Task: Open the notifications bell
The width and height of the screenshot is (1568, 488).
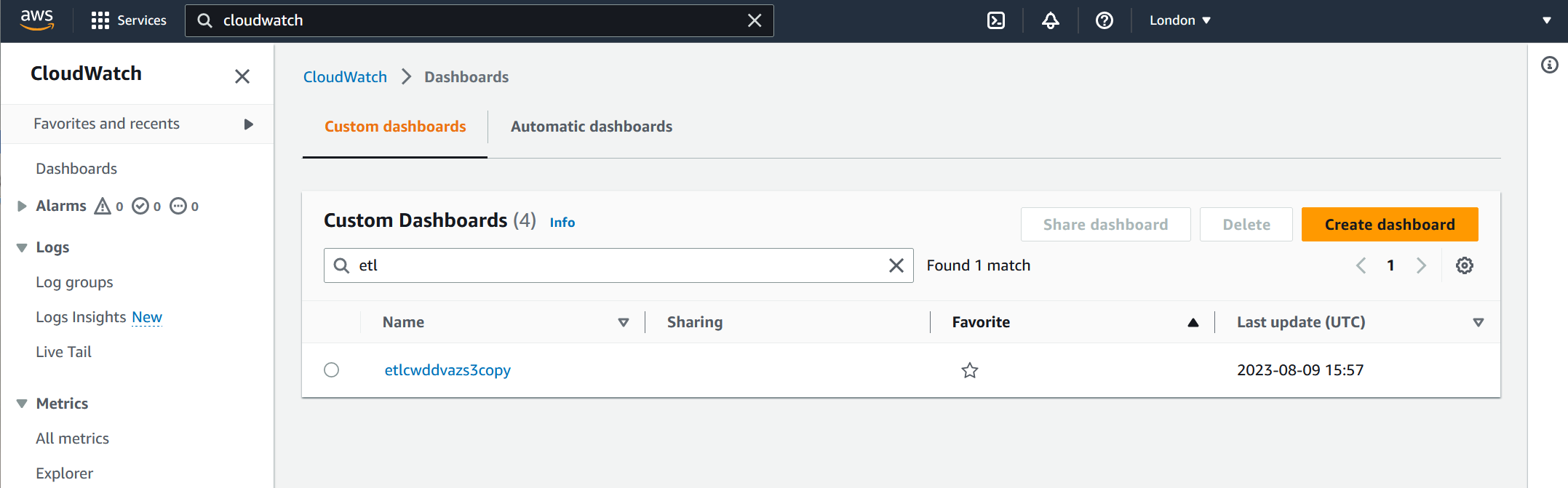Action: pyautogui.click(x=1050, y=20)
